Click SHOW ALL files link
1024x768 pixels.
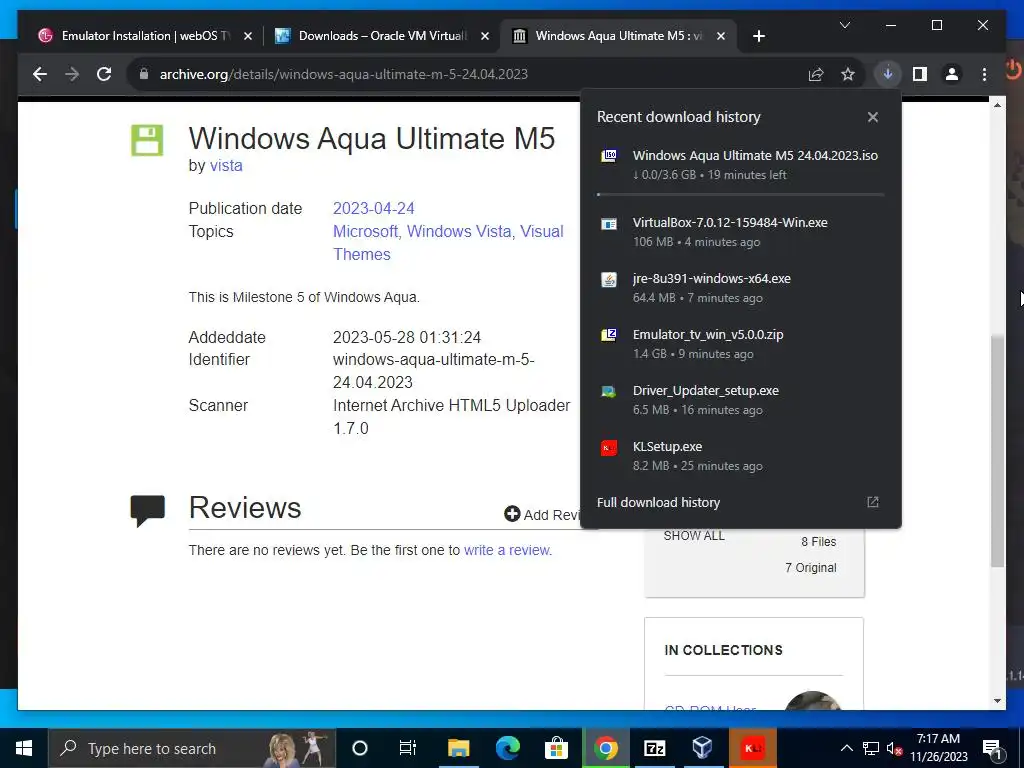694,536
